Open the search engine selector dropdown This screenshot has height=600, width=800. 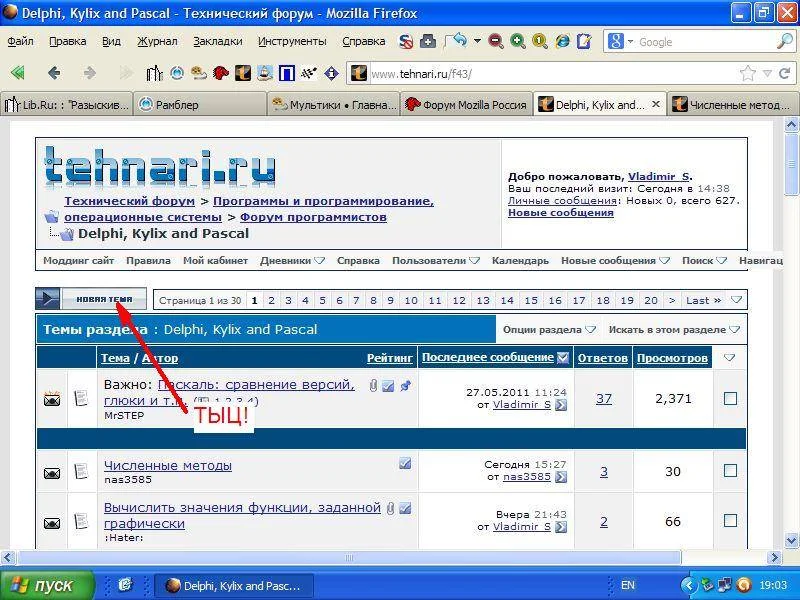point(630,42)
